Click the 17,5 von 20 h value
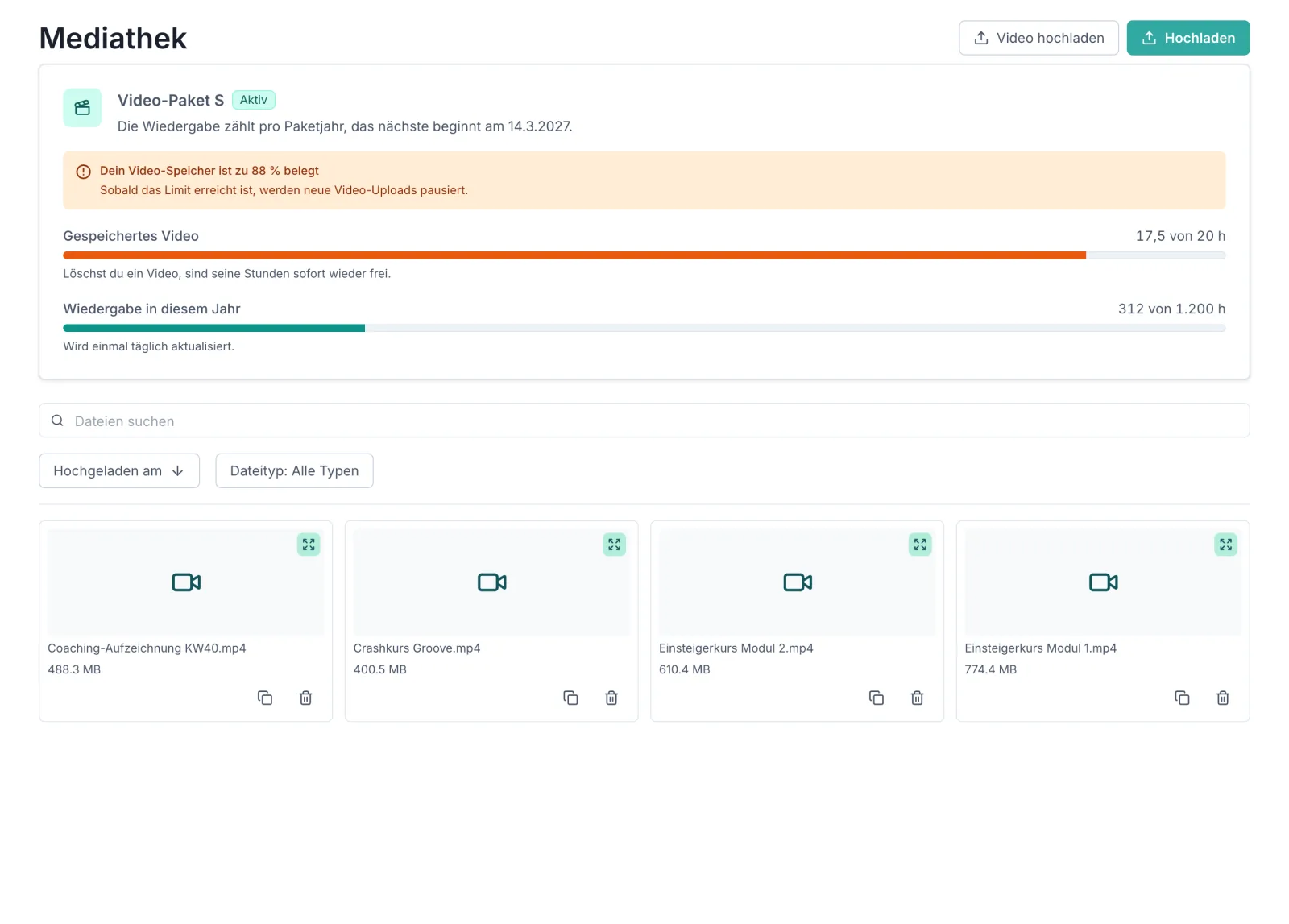 (x=1180, y=236)
